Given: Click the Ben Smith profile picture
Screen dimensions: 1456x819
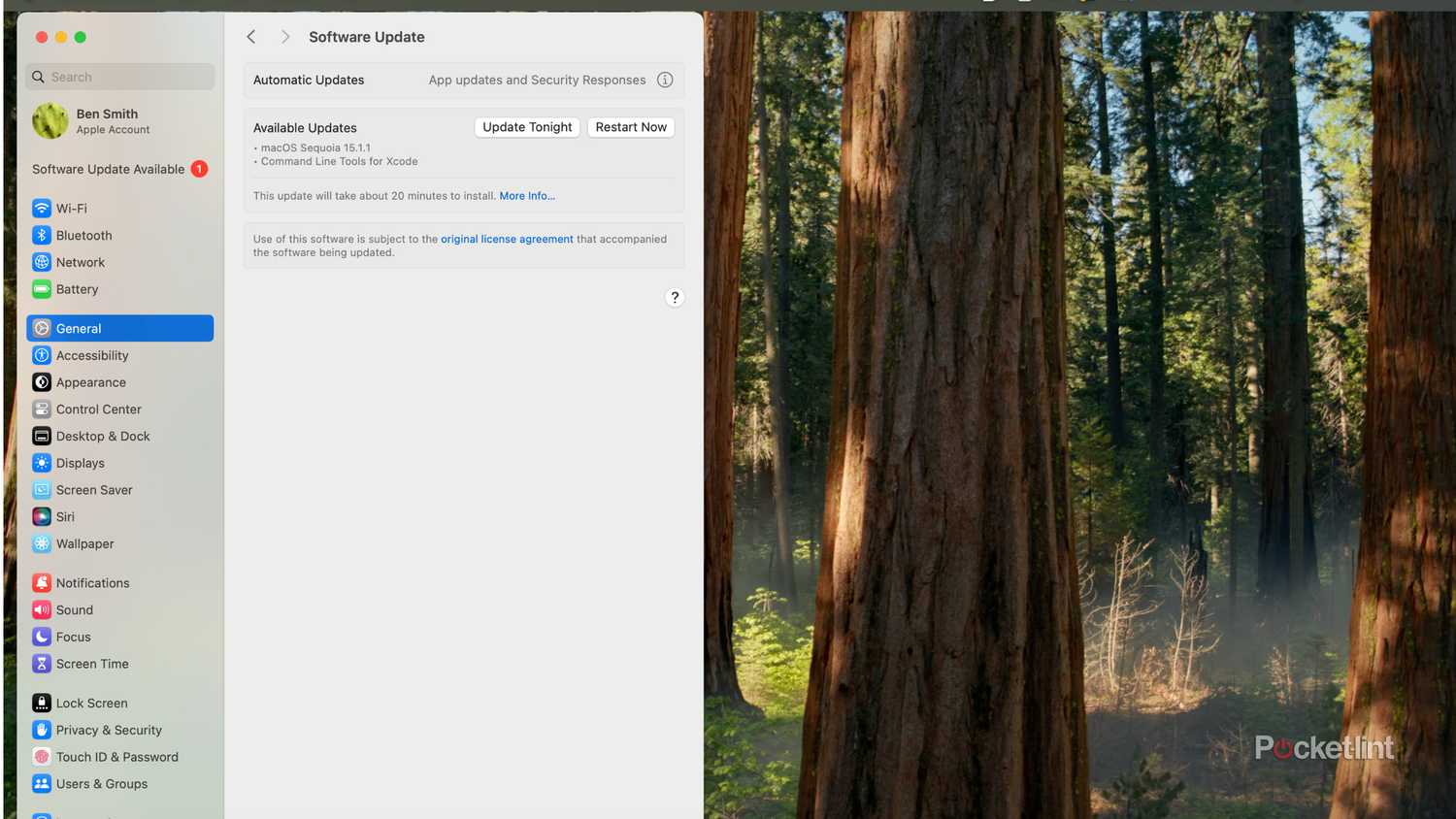Looking at the screenshot, I should tap(50, 121).
